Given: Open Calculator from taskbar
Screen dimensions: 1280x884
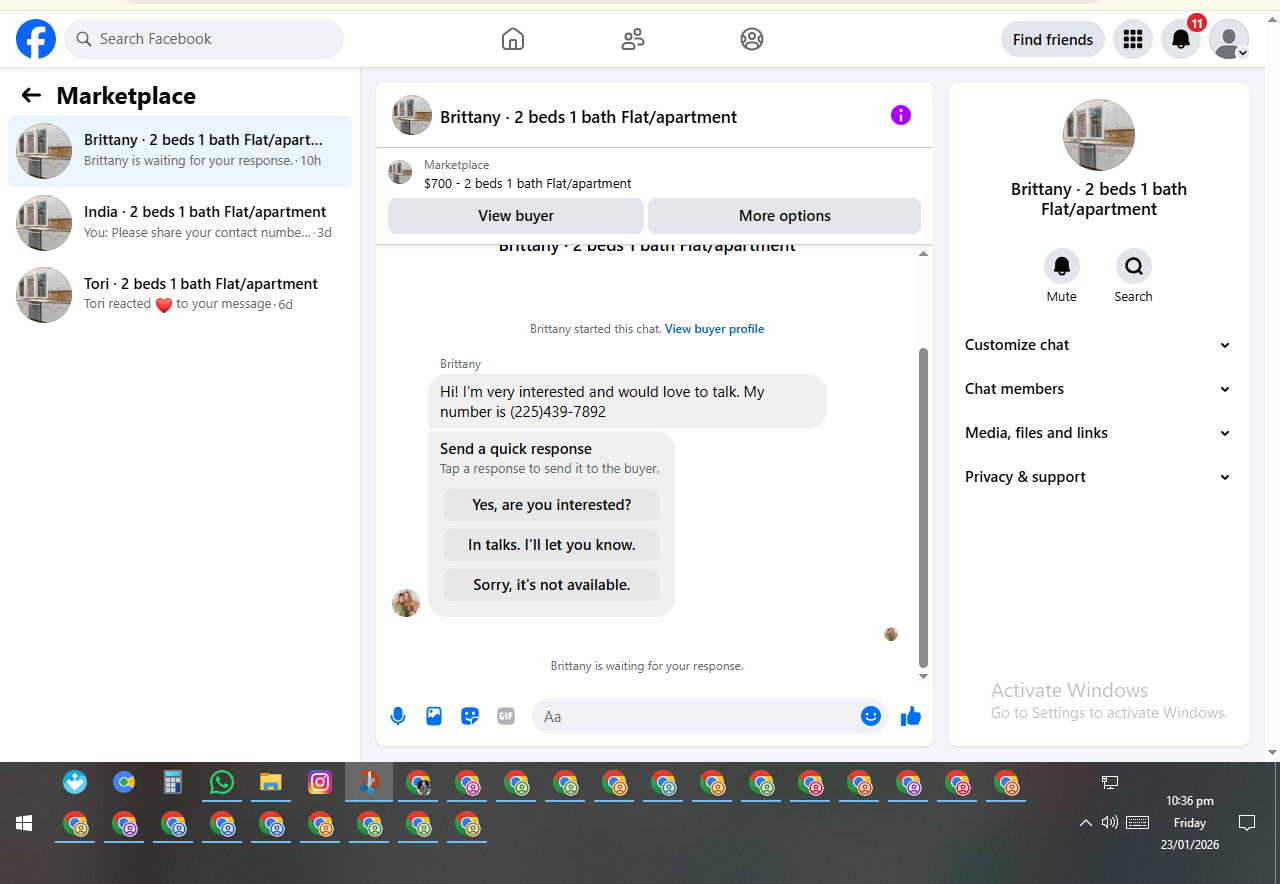Looking at the screenshot, I should (173, 783).
